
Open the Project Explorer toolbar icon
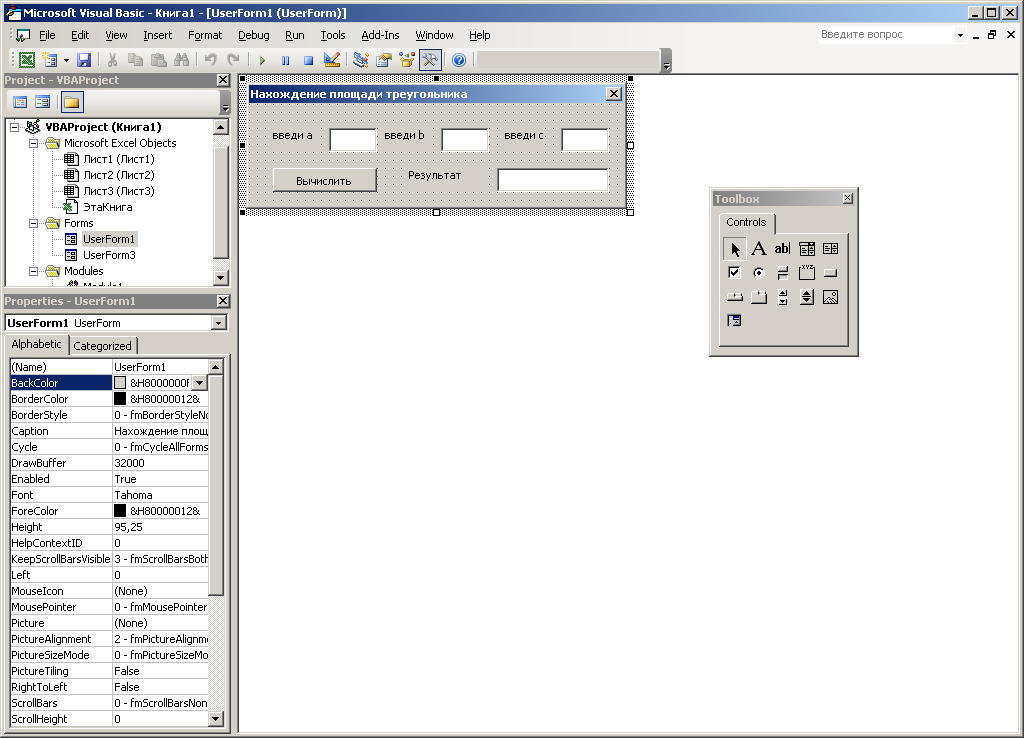click(x=360, y=60)
